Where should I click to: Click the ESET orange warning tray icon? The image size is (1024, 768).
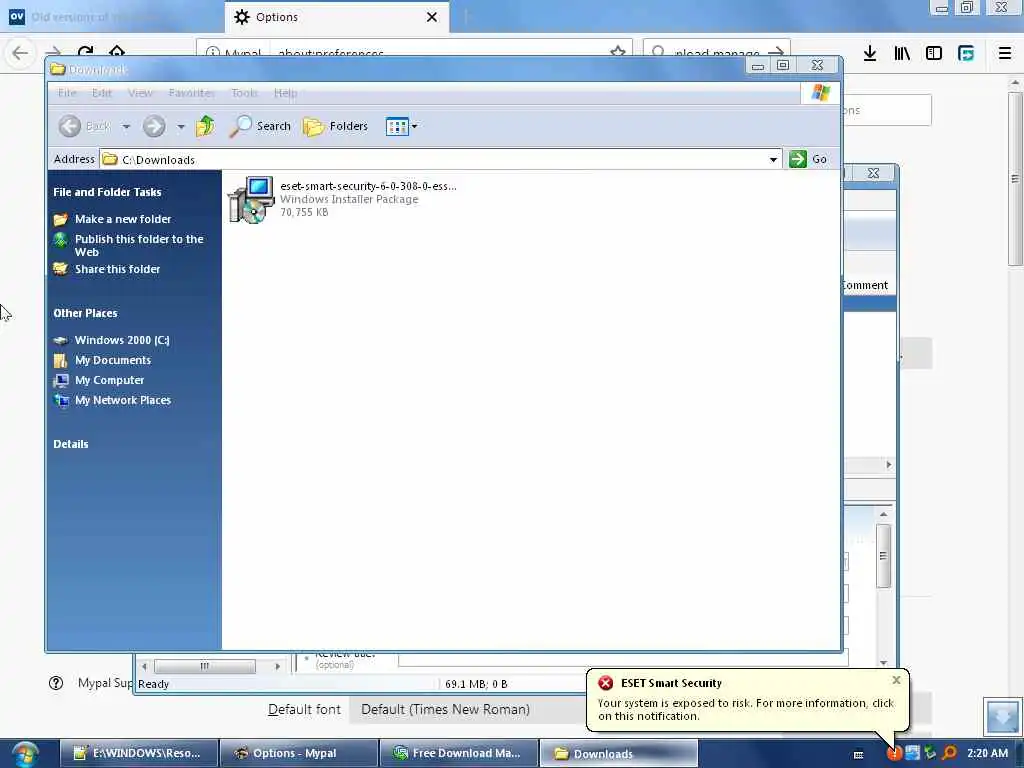pos(894,753)
